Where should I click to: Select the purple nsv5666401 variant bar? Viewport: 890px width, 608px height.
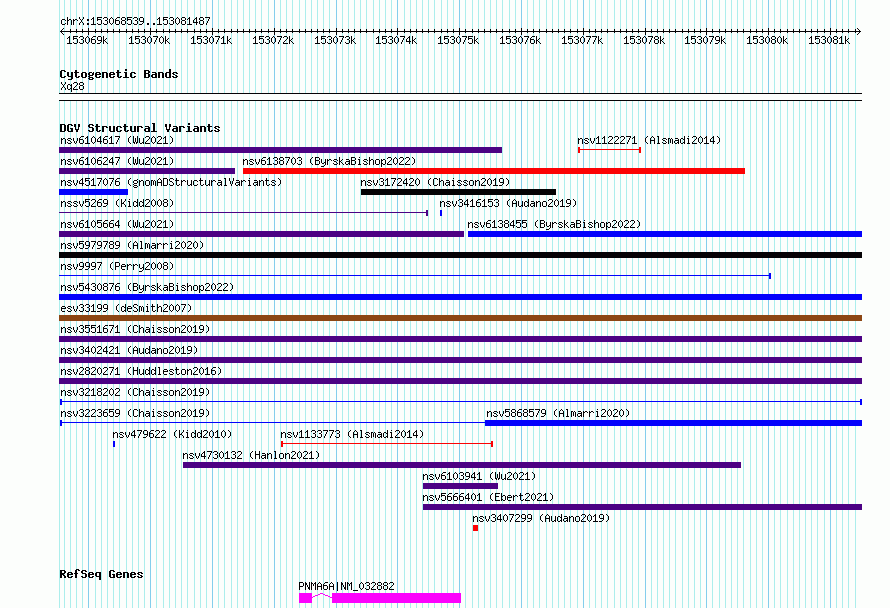coord(643,507)
